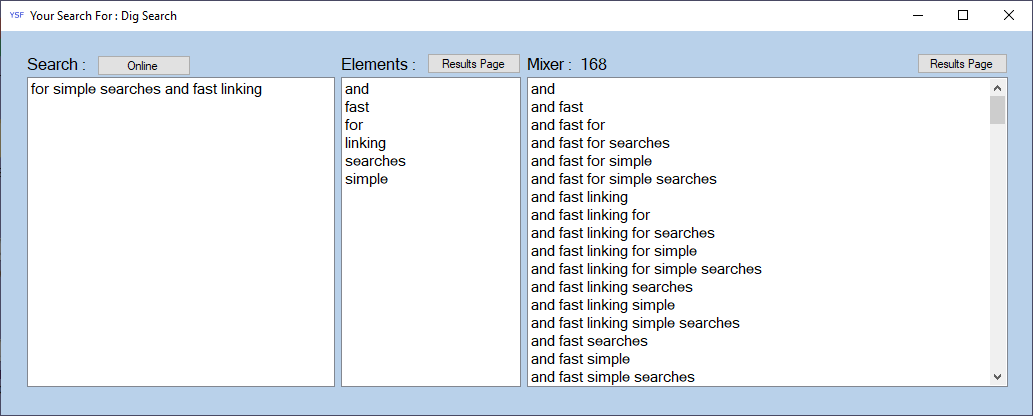Click inside the Search text box
This screenshot has width=1033, height=416.
point(180,230)
